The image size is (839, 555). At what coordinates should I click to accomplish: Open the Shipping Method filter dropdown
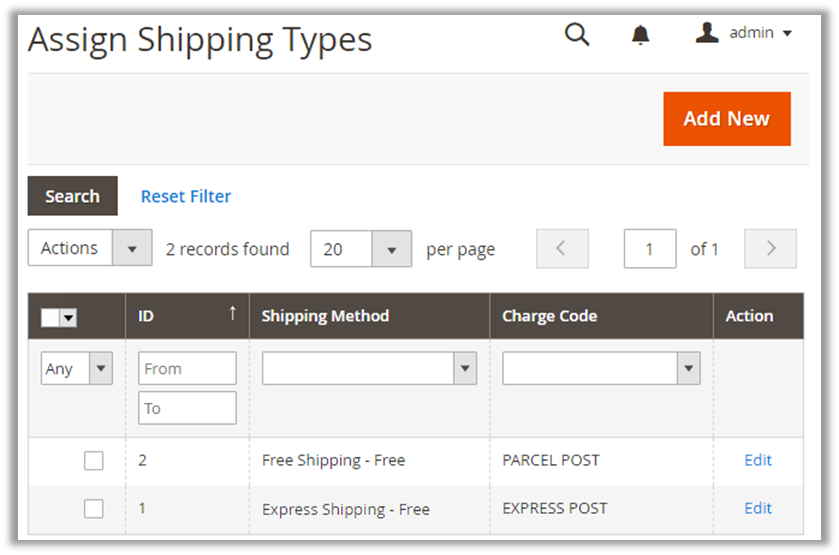[x=369, y=369]
